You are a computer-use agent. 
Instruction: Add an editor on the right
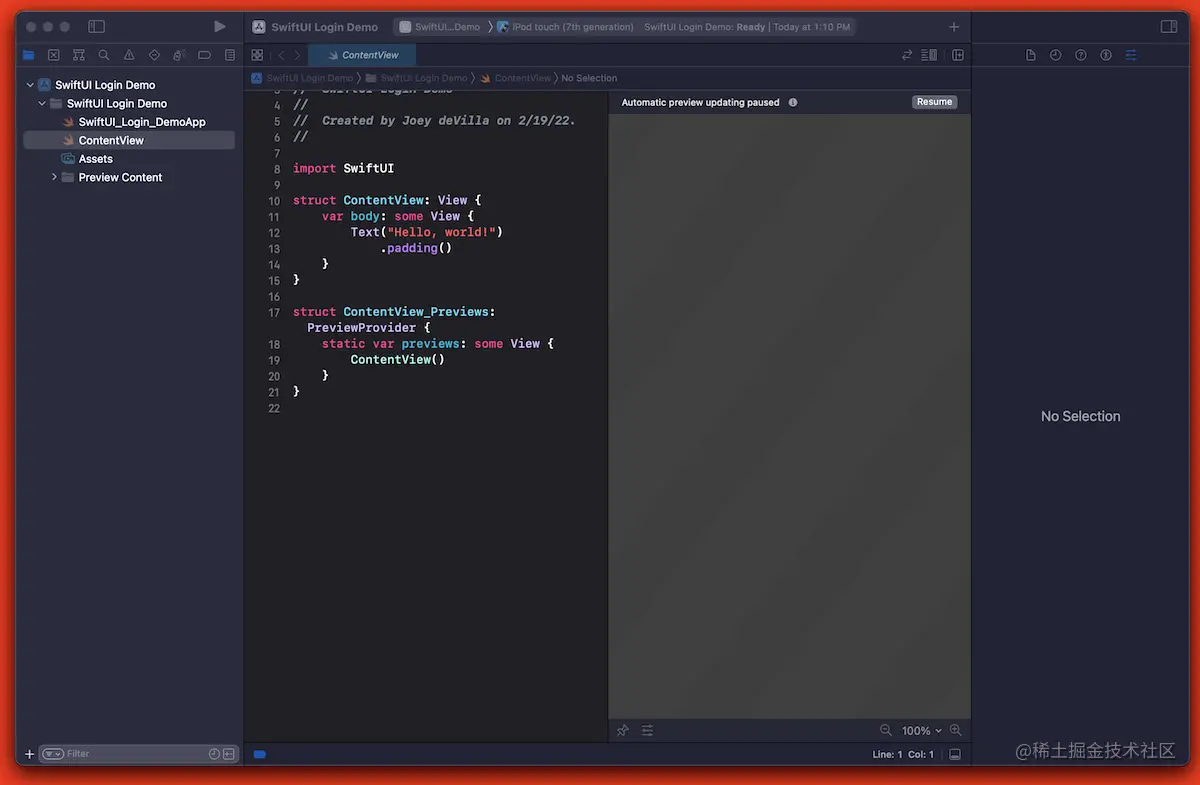[x=958, y=55]
